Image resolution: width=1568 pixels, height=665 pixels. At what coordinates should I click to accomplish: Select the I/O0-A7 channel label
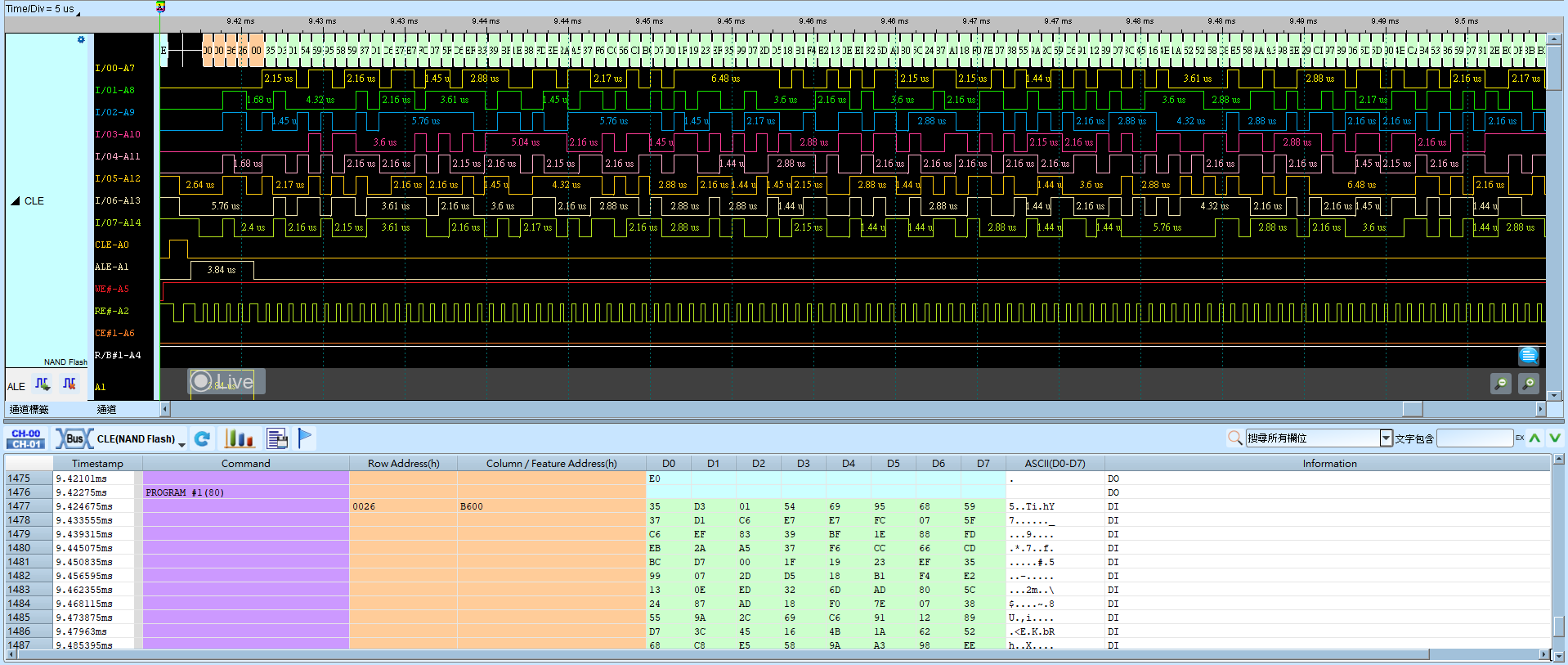point(114,69)
